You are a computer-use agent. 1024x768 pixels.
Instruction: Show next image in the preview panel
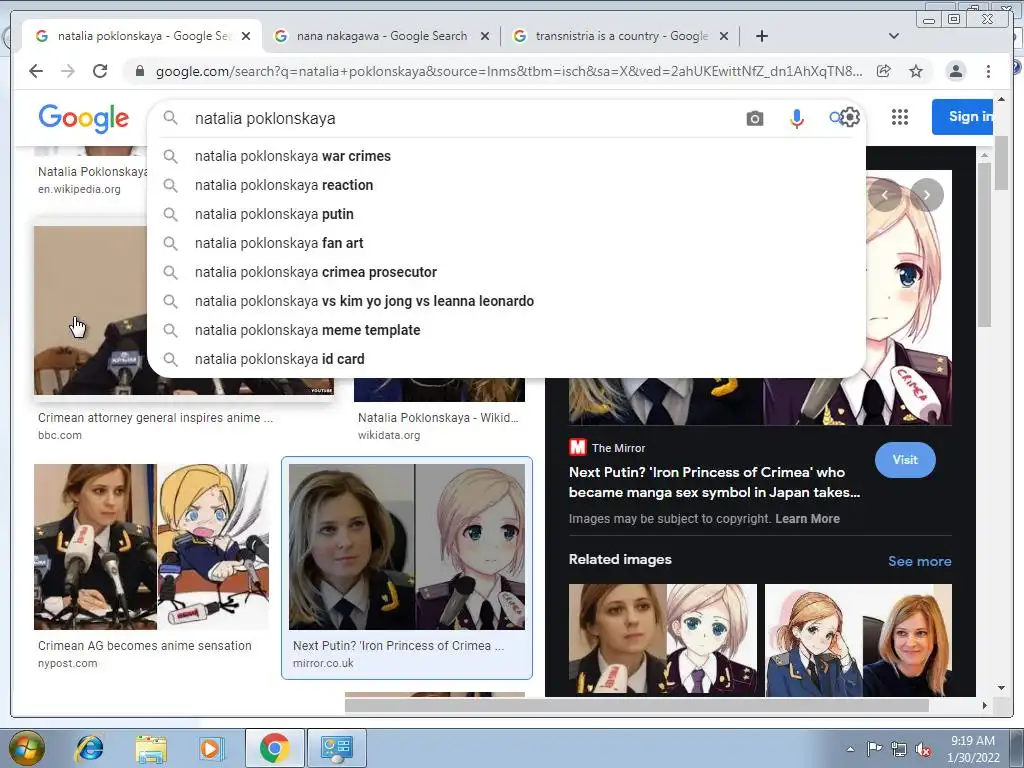927,195
